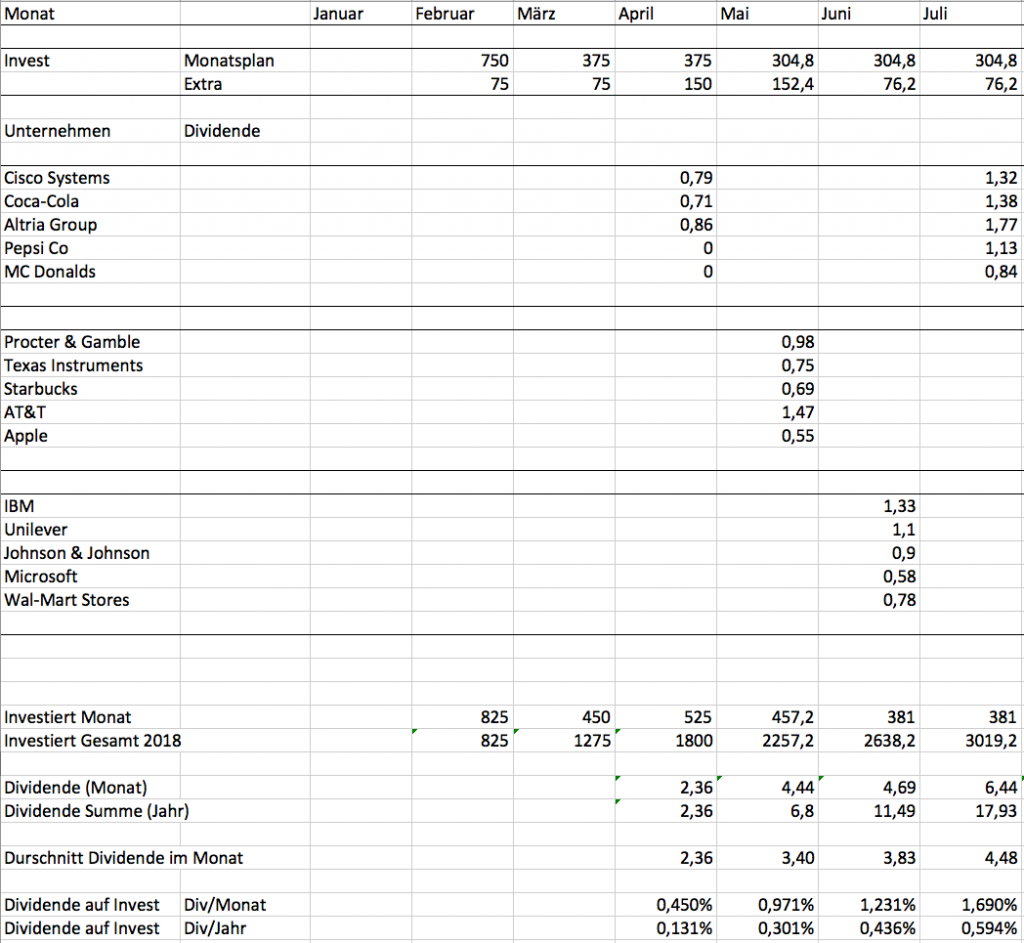Click Altria Group's Juli dividend 1,77
This screenshot has height=943, width=1024.
pos(1001,225)
